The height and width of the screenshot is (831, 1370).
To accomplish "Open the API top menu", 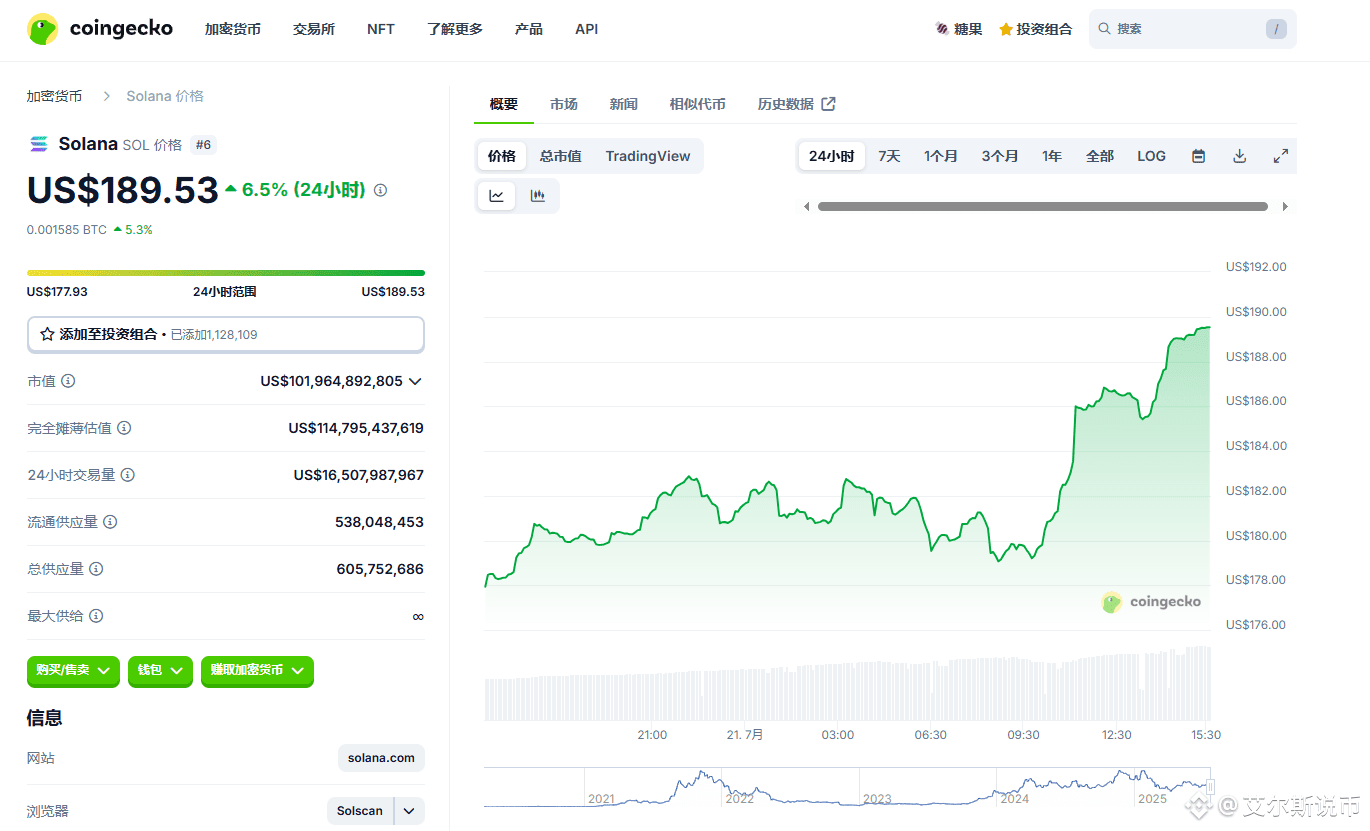I will coord(587,29).
